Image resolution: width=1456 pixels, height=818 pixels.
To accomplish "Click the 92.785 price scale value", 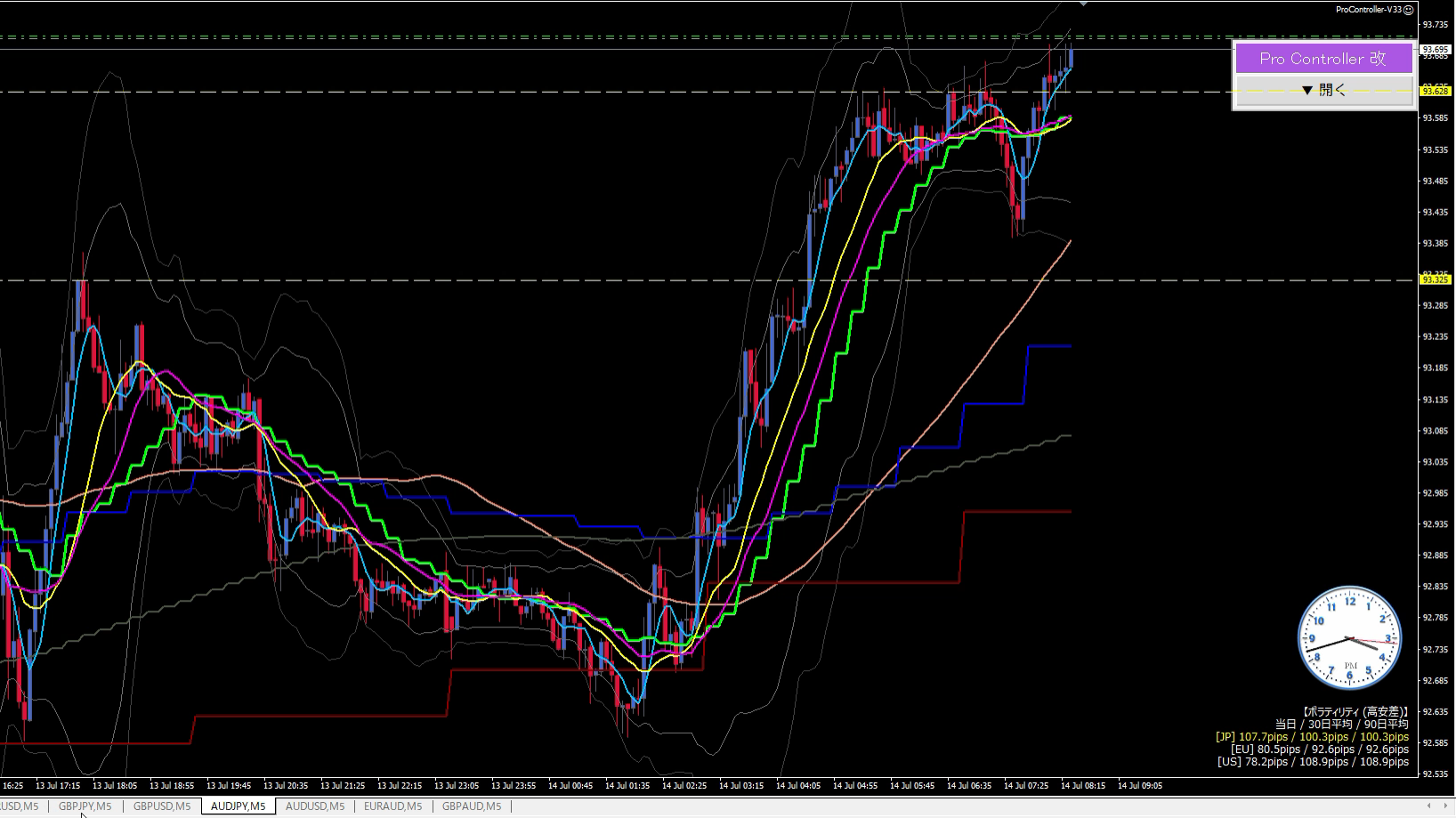I will [x=1435, y=618].
